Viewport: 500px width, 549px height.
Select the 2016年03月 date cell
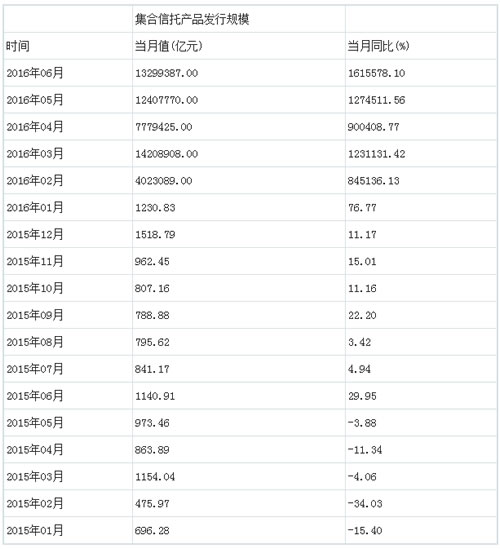[35, 154]
